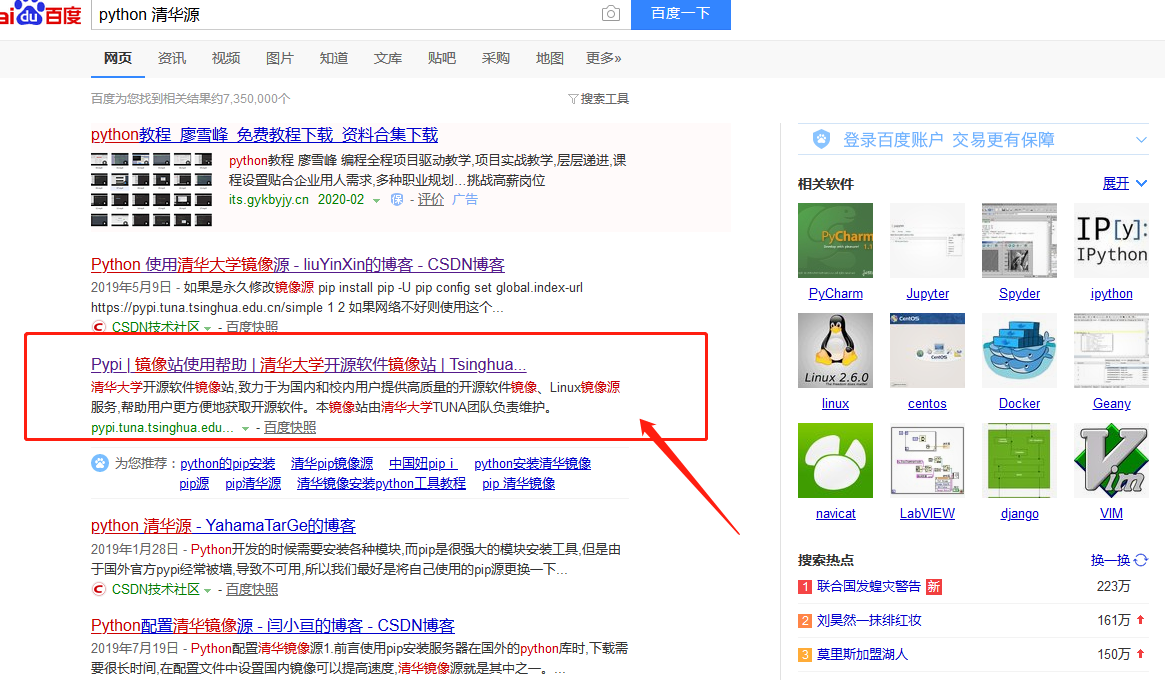The height and width of the screenshot is (680, 1165).
Task: Click the CSDN logo icon under YahamaTarGe result
Action: point(98,589)
